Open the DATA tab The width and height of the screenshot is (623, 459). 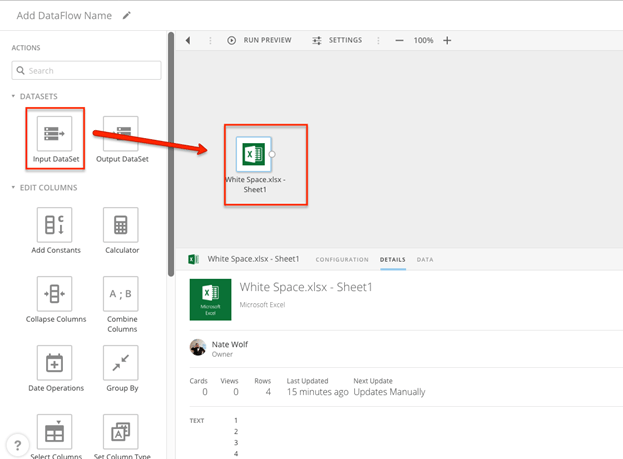(425, 260)
